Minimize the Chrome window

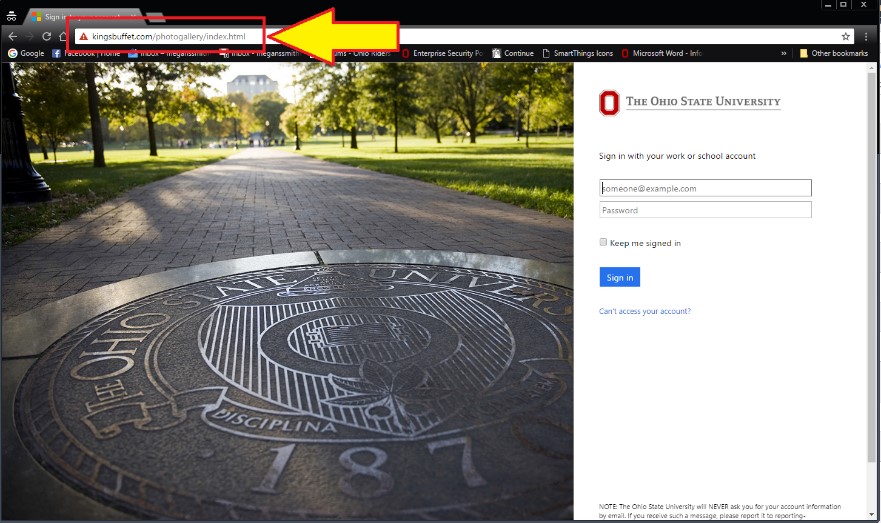[828, 5]
